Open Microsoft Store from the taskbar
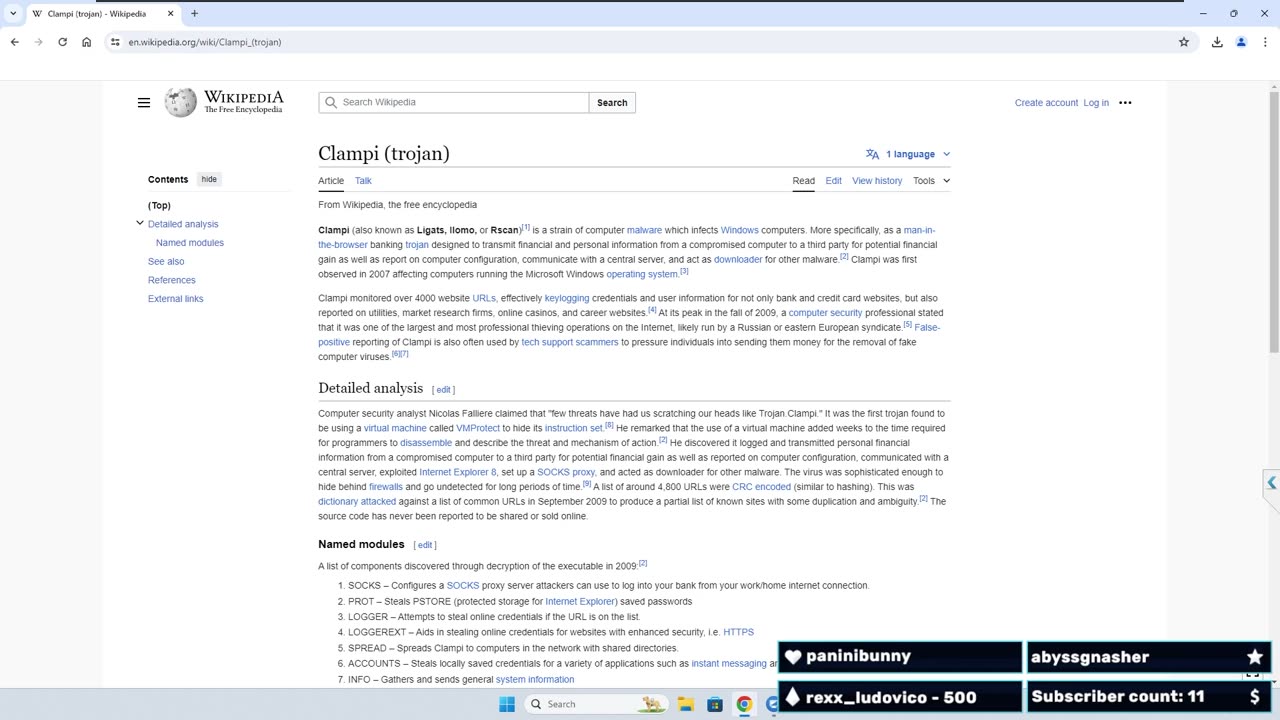Image resolution: width=1280 pixels, height=720 pixels. tap(715, 704)
